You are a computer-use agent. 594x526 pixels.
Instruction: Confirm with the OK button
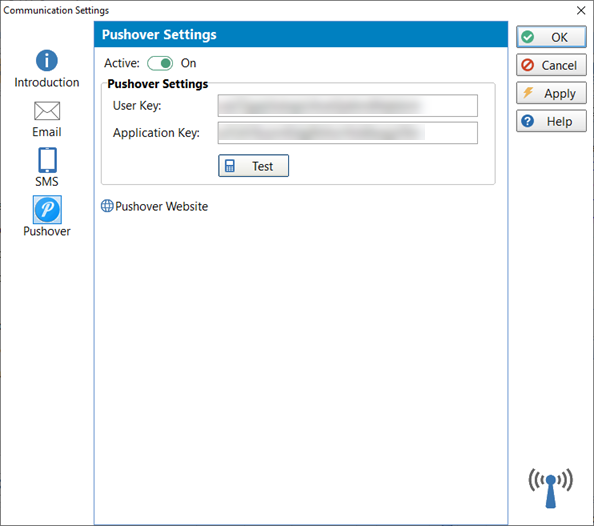(551, 37)
